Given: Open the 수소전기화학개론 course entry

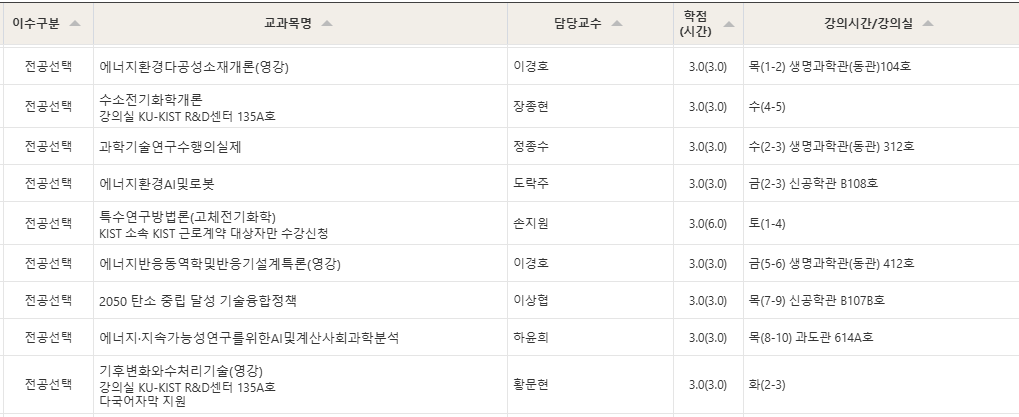Looking at the screenshot, I should coord(151,99).
